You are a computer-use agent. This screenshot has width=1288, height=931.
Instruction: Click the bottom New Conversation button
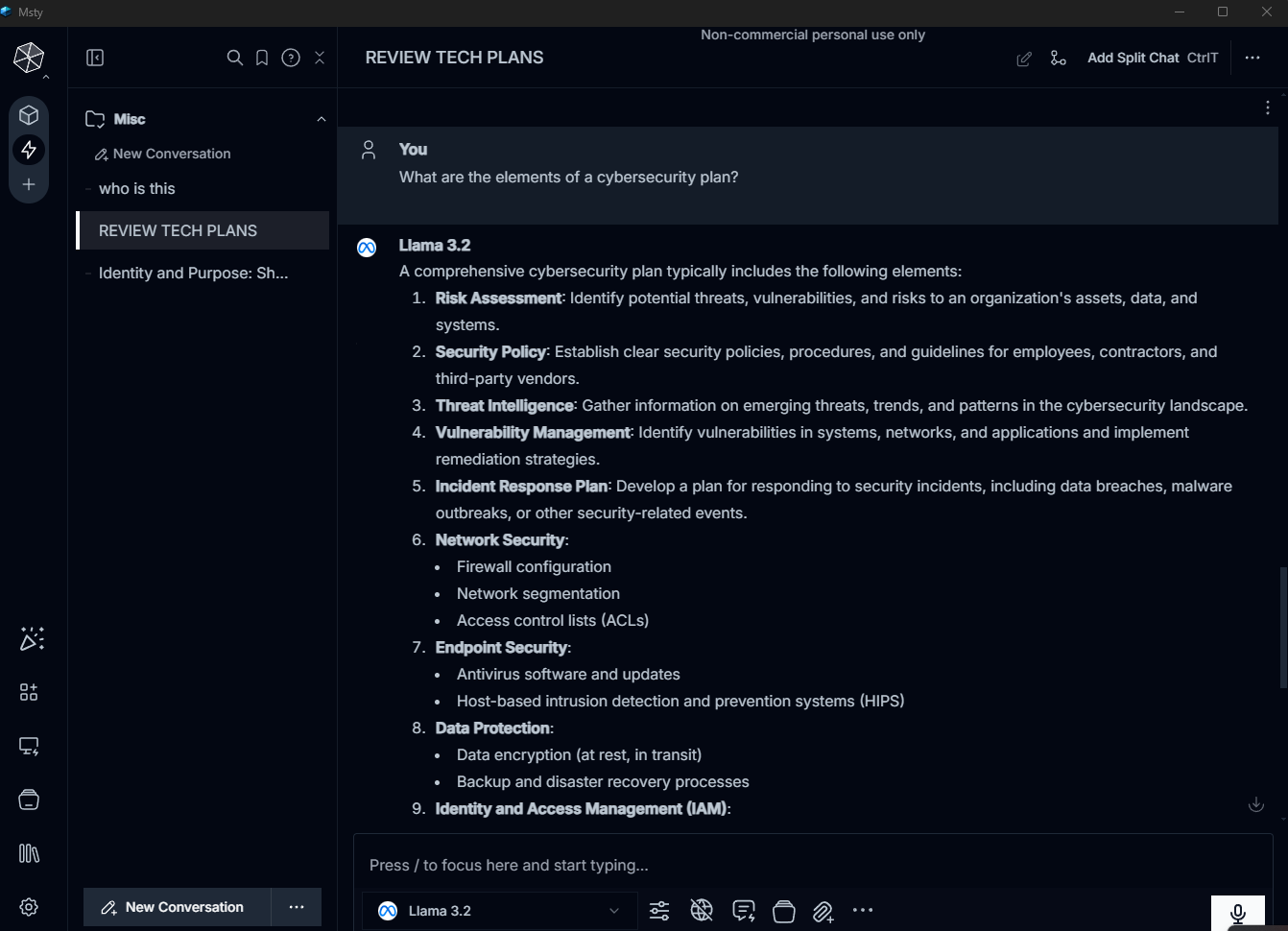pyautogui.click(x=174, y=907)
